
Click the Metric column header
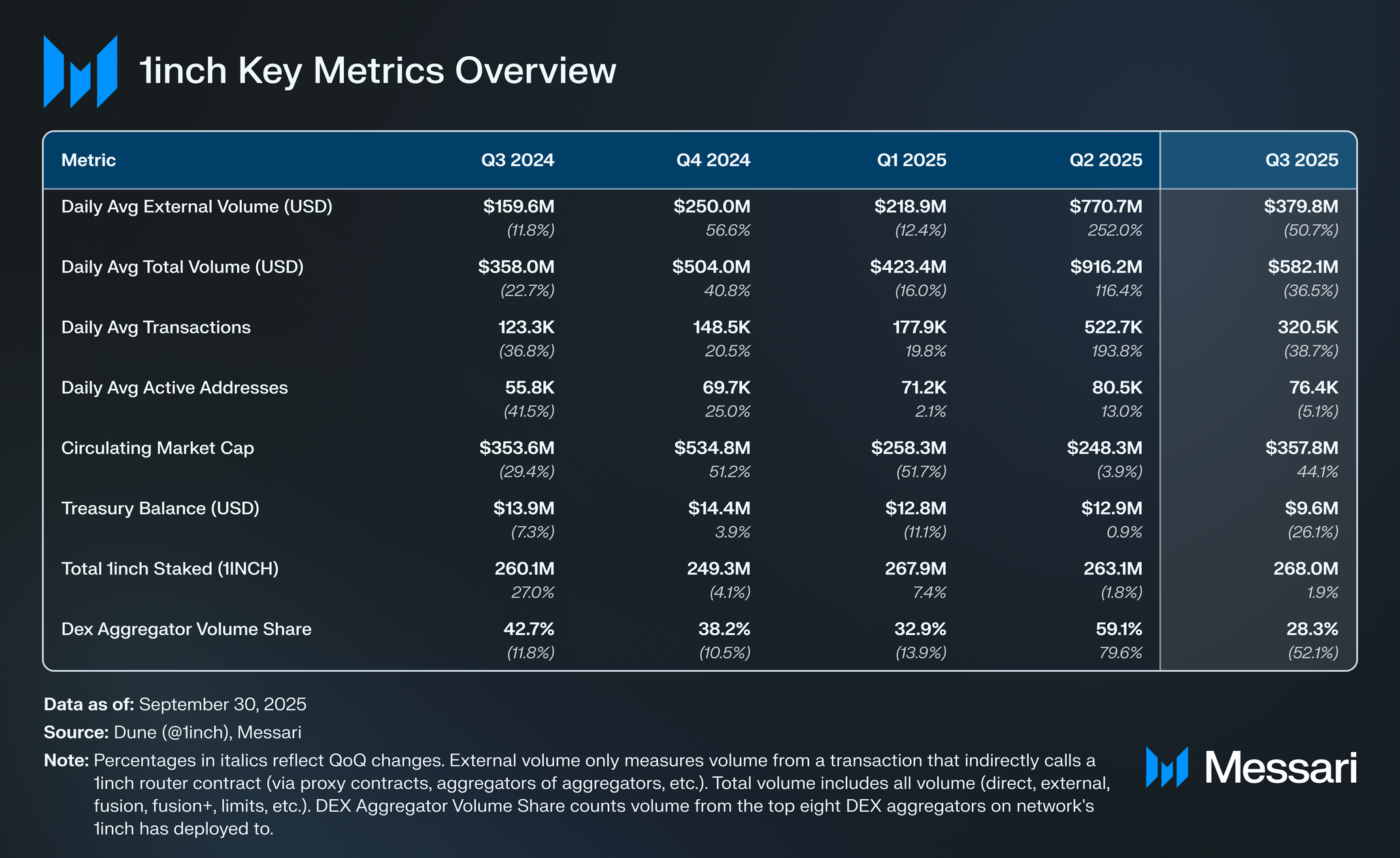pos(88,160)
